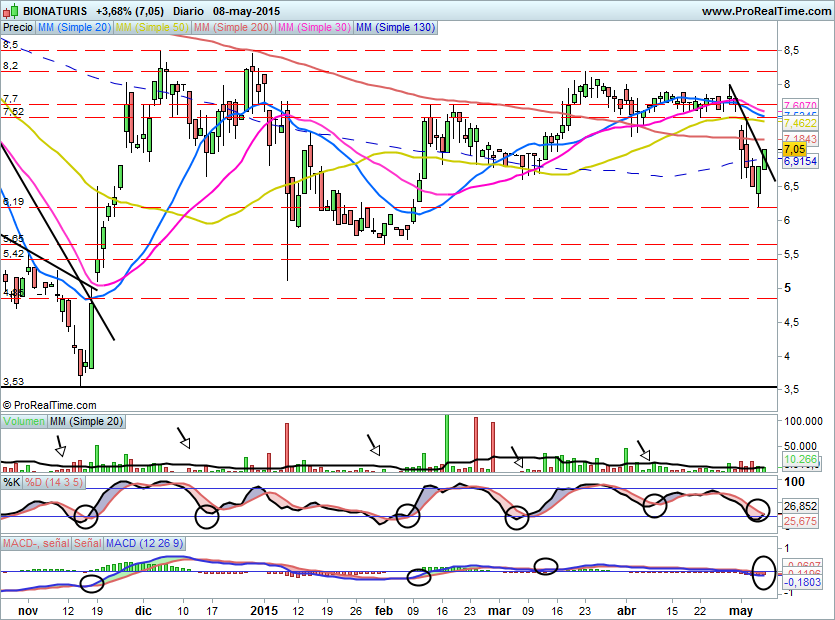Screen dimensions: 835x620
Task: Click MM (Simple 20) in price legend
Action: point(74,27)
